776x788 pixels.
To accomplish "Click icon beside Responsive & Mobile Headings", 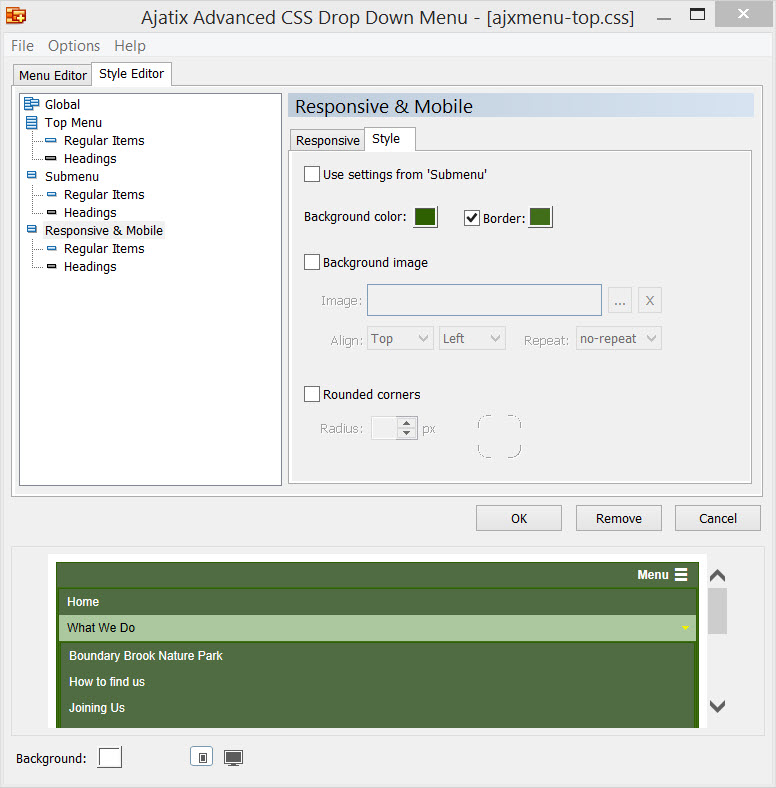I will 51,266.
